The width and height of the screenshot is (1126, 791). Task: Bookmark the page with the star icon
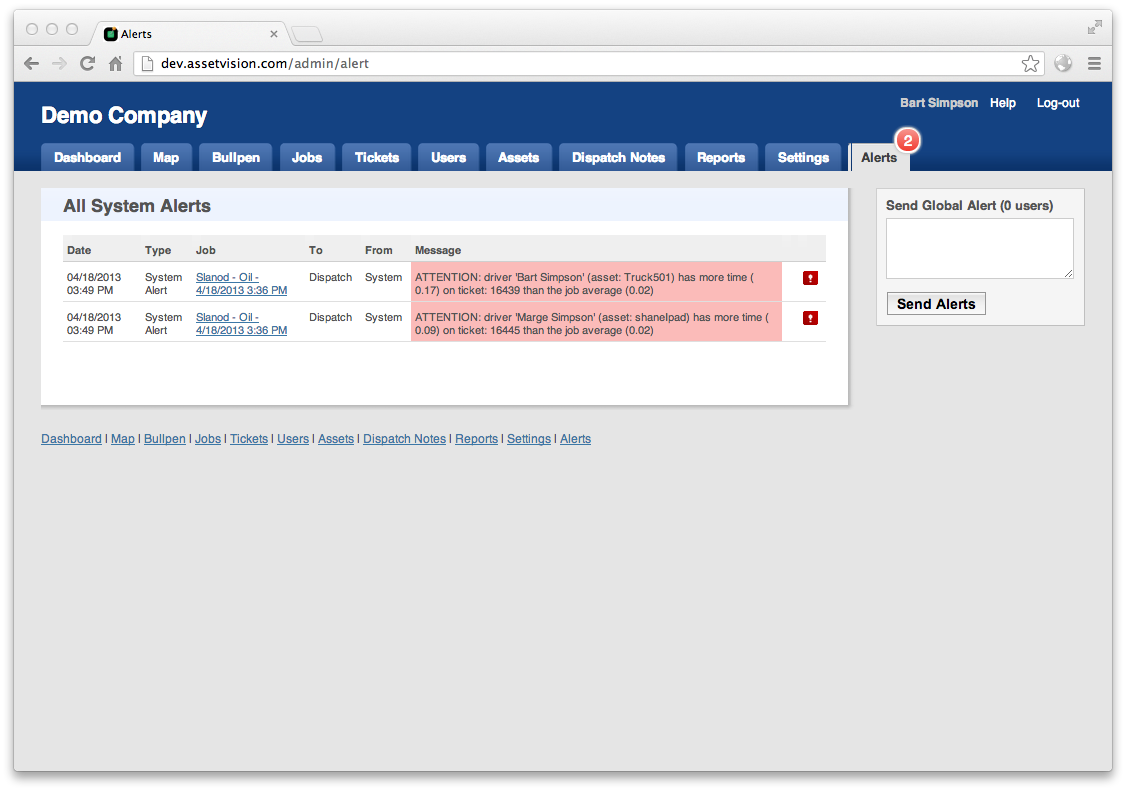tap(1030, 64)
